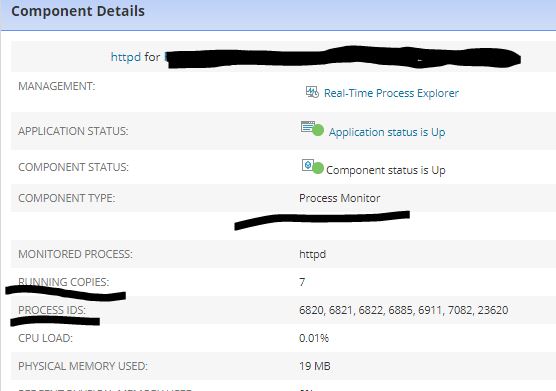The height and width of the screenshot is (391, 556).
Task: Select physical memory value '19 MB'
Action: click(x=315, y=366)
